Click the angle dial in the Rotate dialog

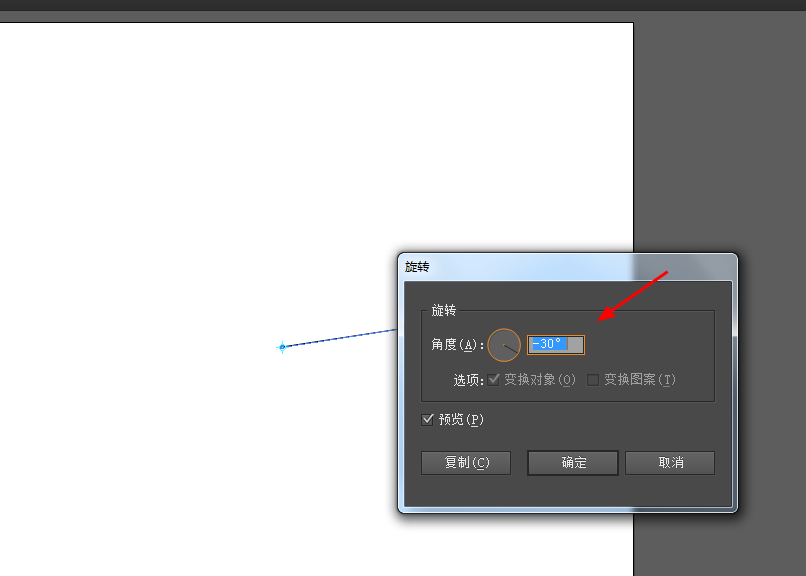click(504, 345)
